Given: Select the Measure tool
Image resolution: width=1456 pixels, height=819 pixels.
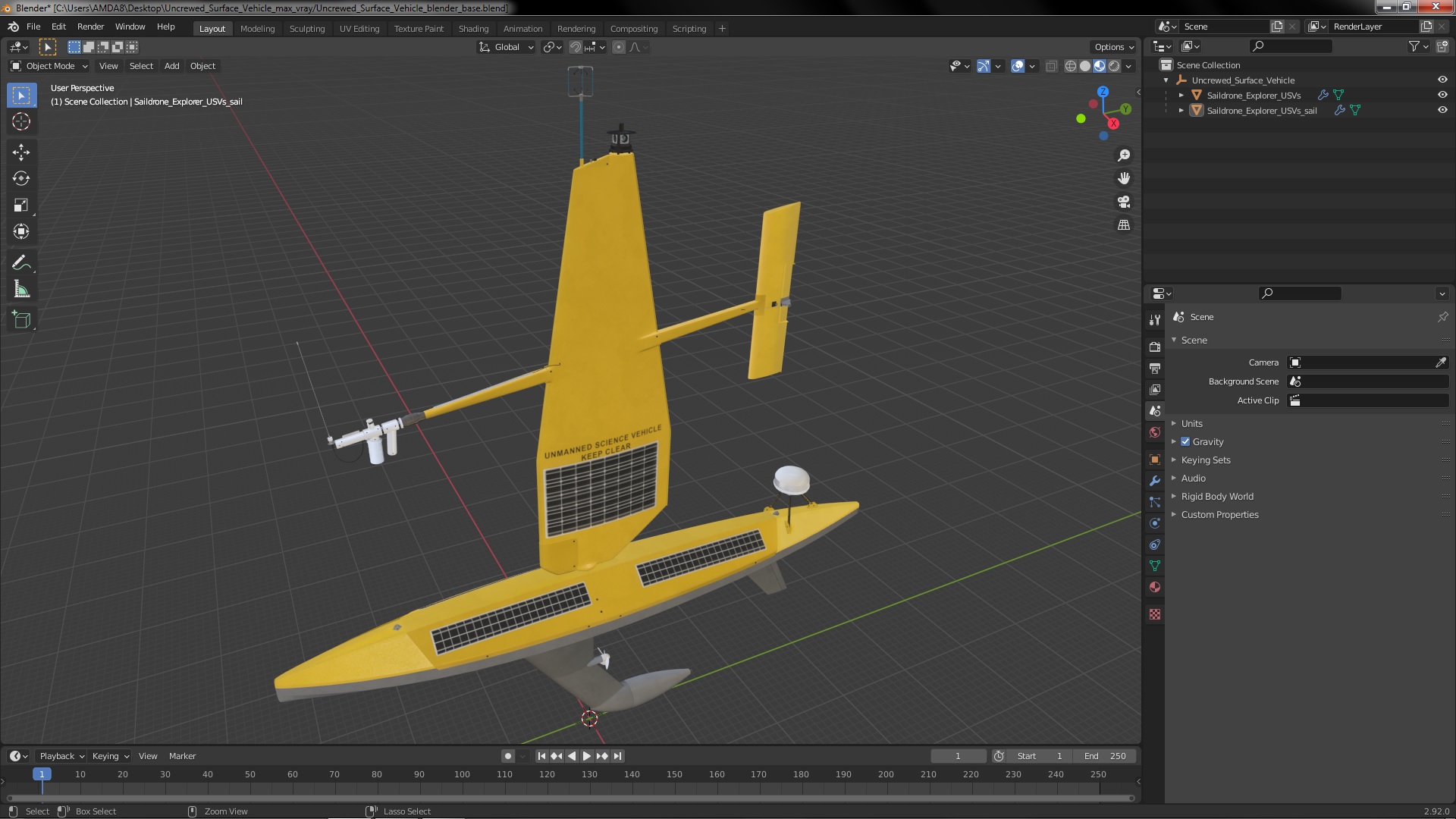Looking at the screenshot, I should coord(21,289).
